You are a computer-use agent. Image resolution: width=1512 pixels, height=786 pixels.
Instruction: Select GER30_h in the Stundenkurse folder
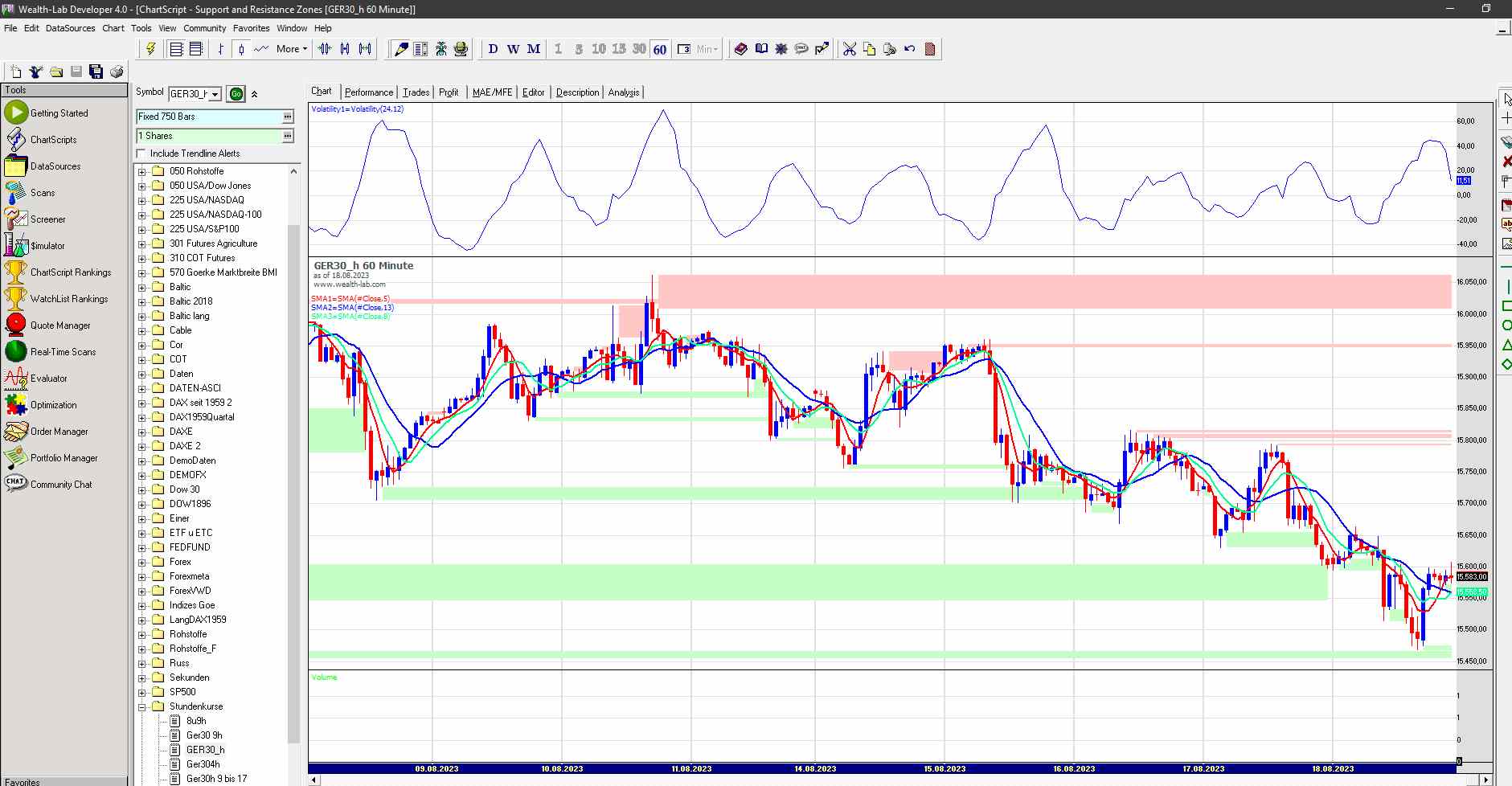205,750
